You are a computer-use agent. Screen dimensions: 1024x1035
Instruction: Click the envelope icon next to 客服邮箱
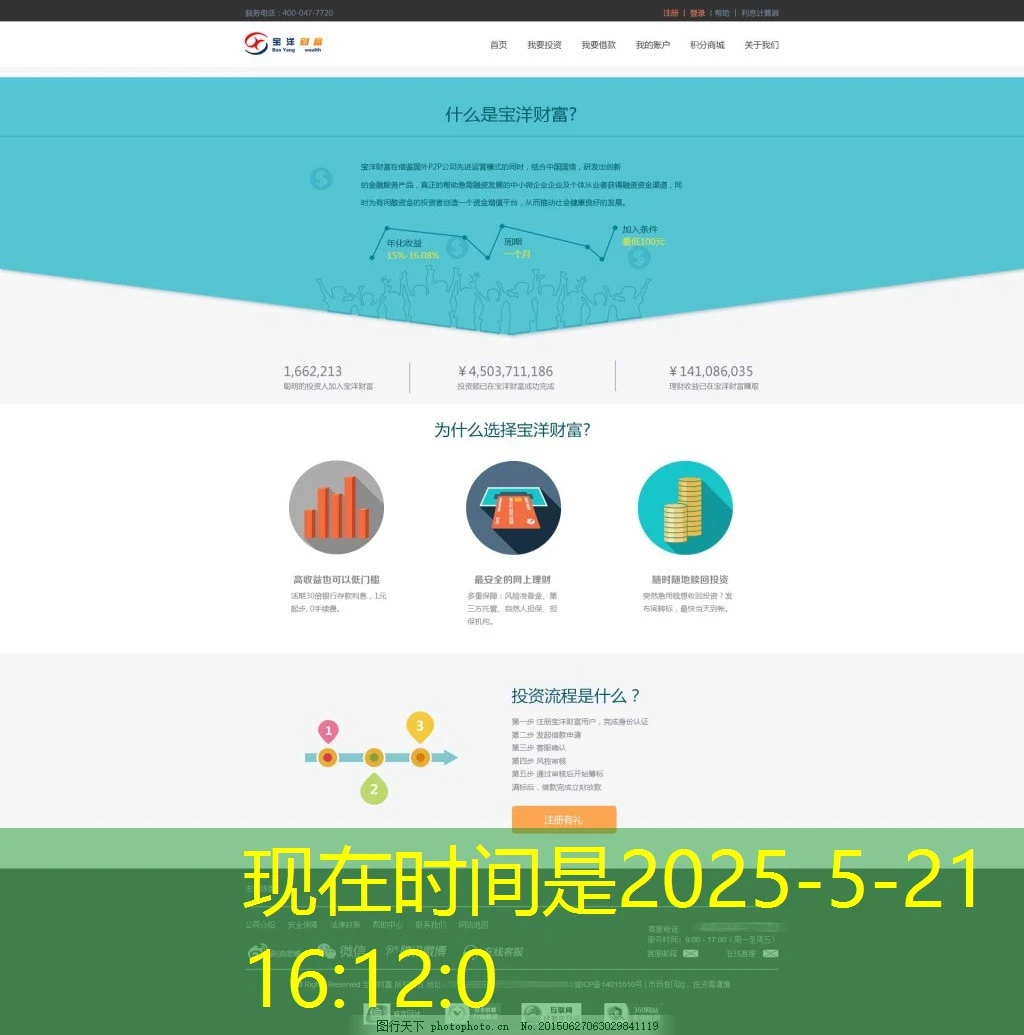tap(691, 953)
